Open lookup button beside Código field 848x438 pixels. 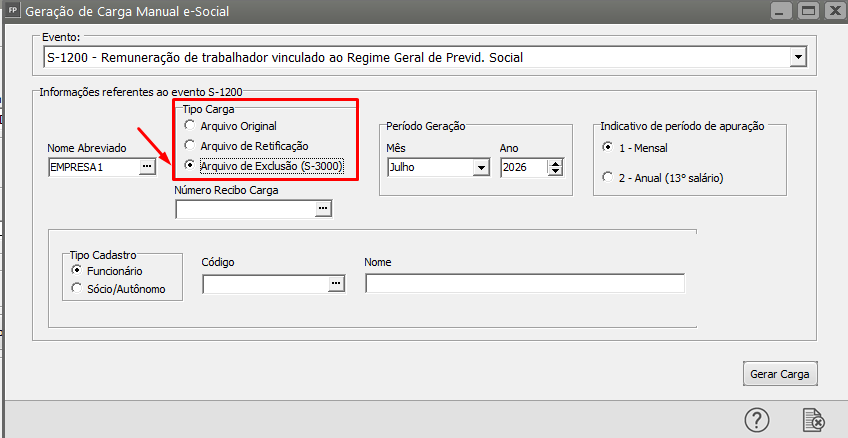[336, 284]
